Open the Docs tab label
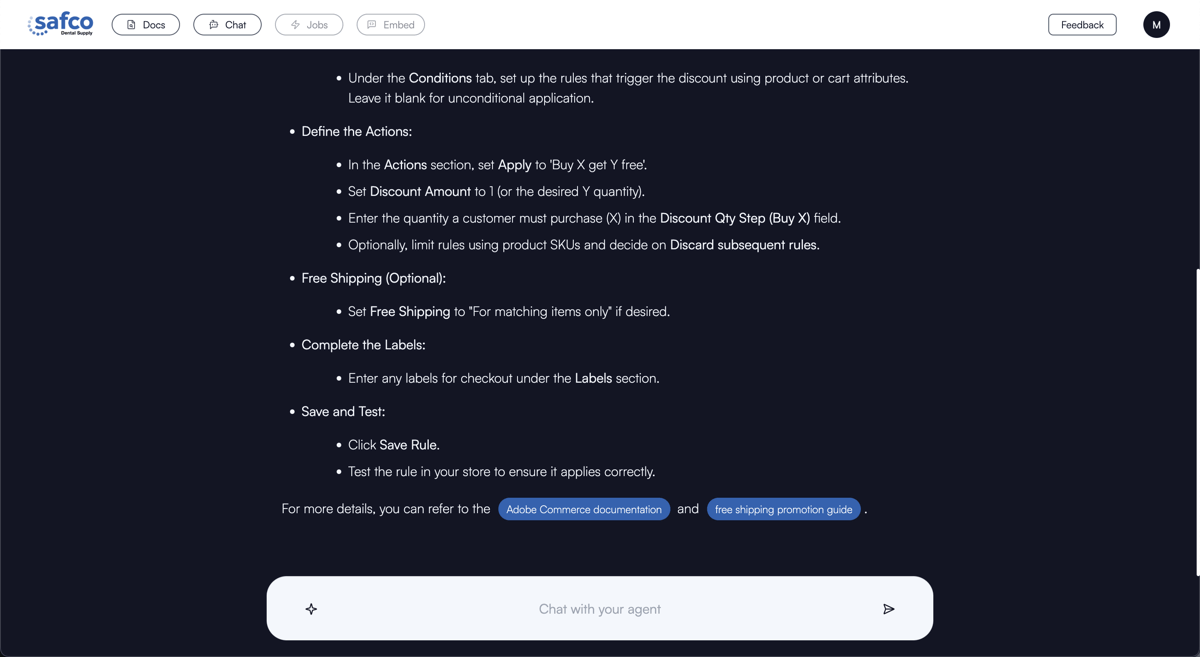The image size is (1200, 657). [x=154, y=25]
